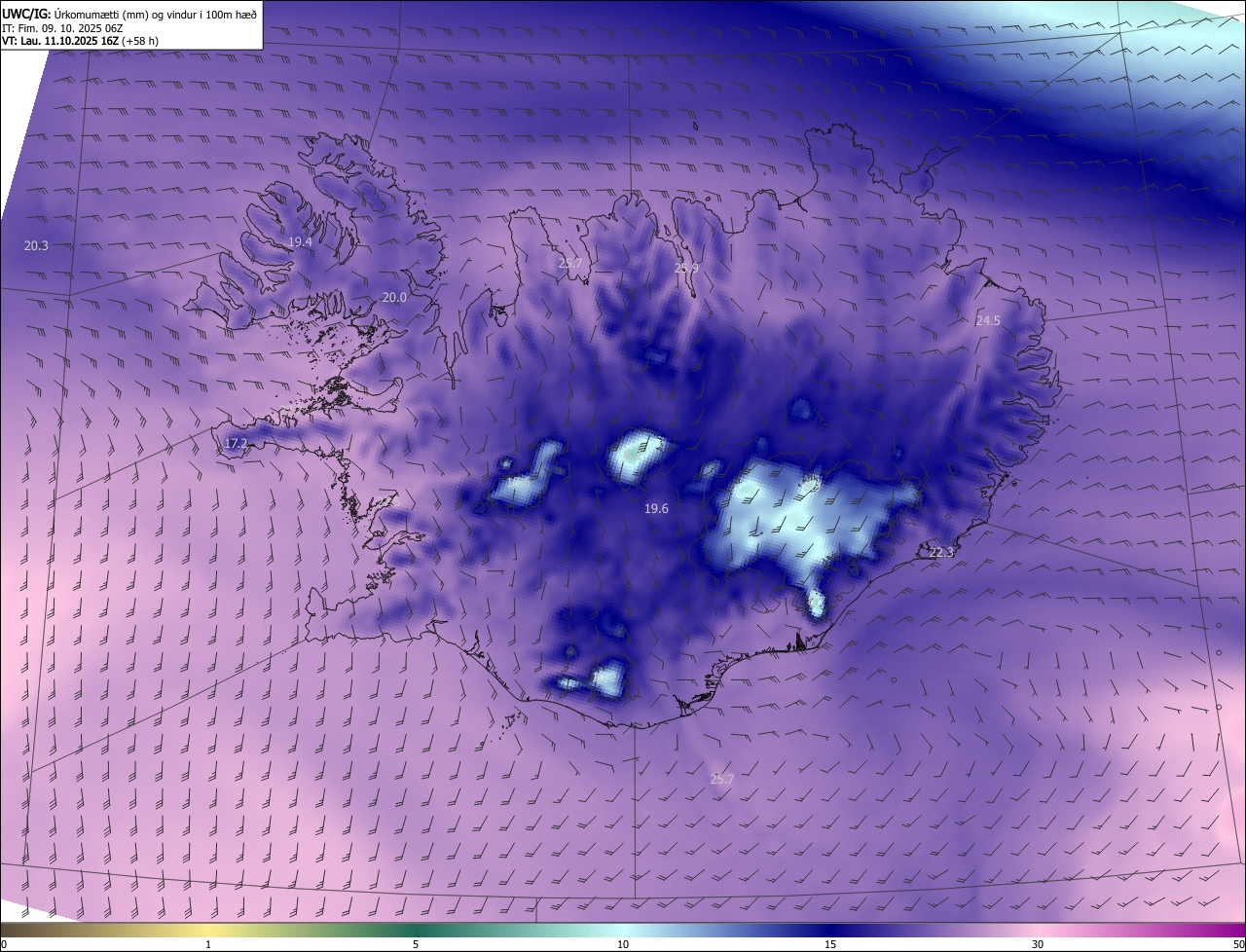Click the 20.0 value label on the map

point(394,298)
